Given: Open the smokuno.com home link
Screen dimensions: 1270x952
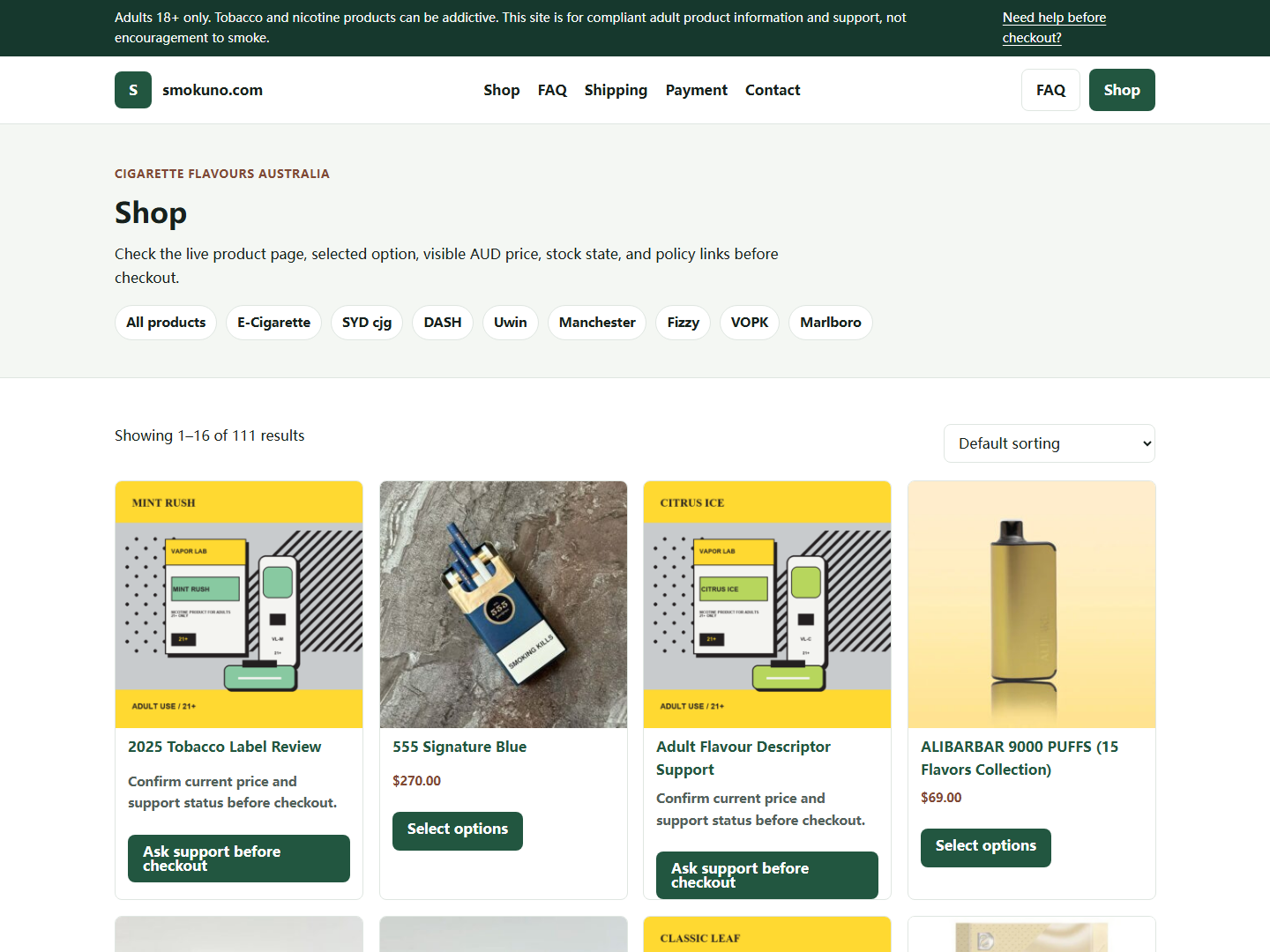Looking at the screenshot, I should click(x=213, y=90).
